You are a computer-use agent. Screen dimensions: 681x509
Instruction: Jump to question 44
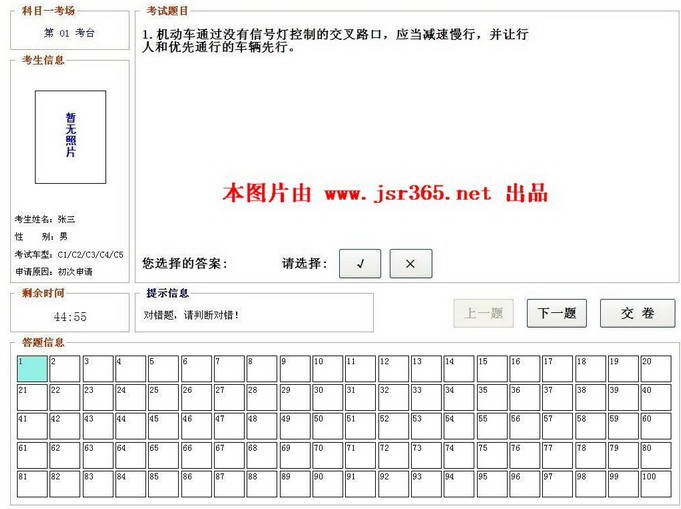(x=131, y=426)
